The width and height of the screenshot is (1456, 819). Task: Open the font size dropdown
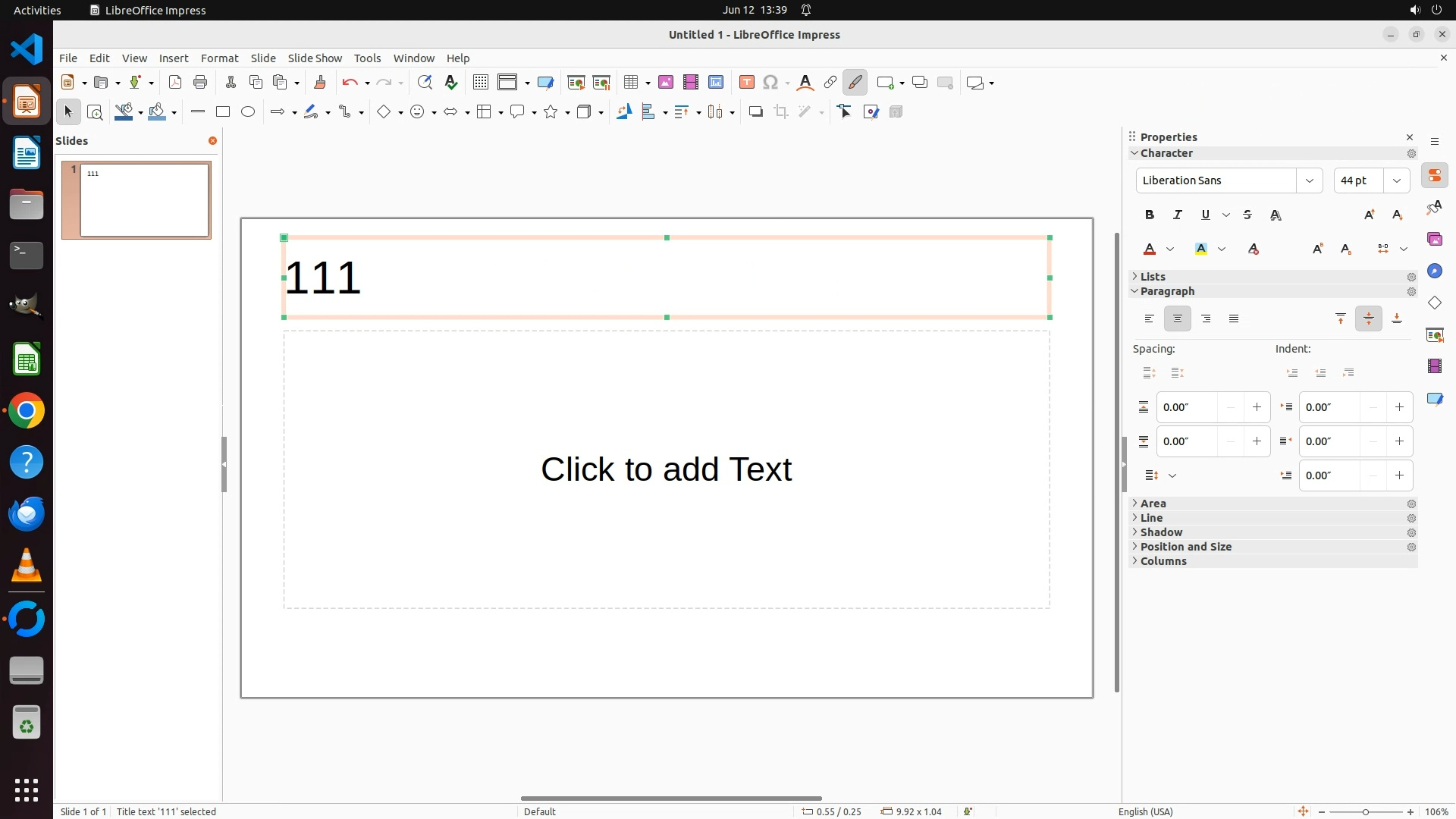pos(1397,180)
